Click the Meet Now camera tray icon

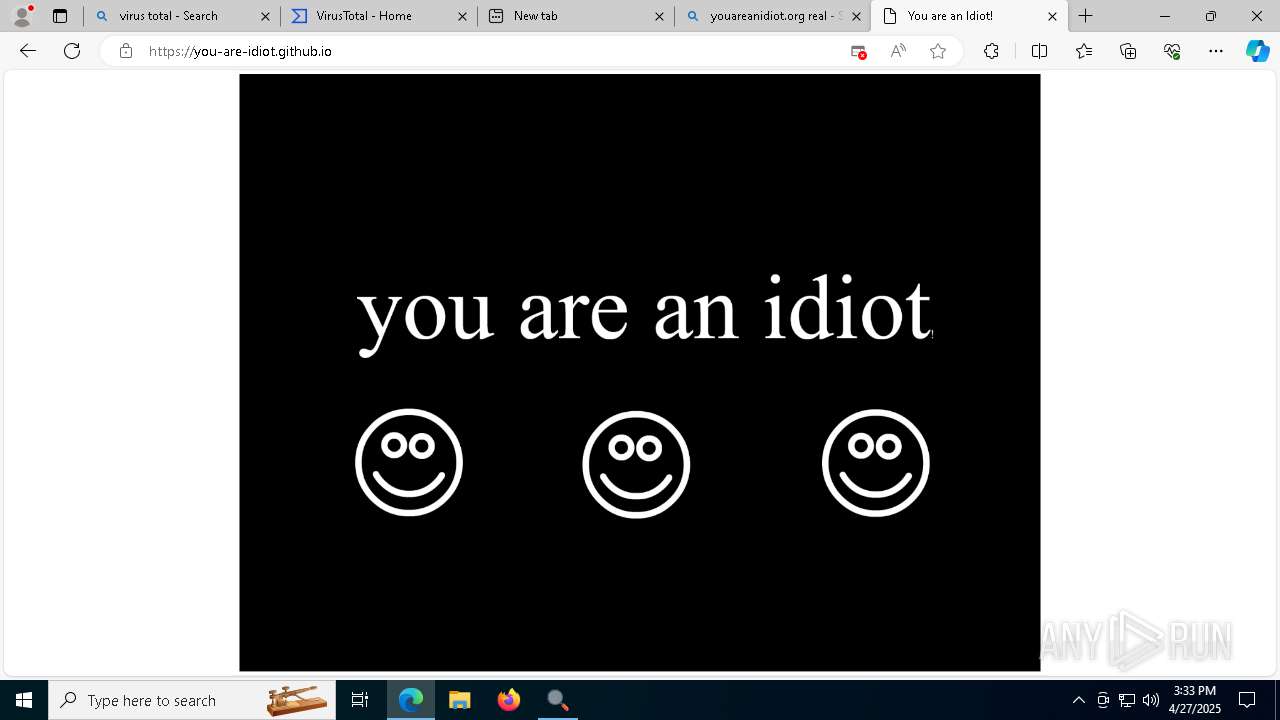coord(1103,700)
